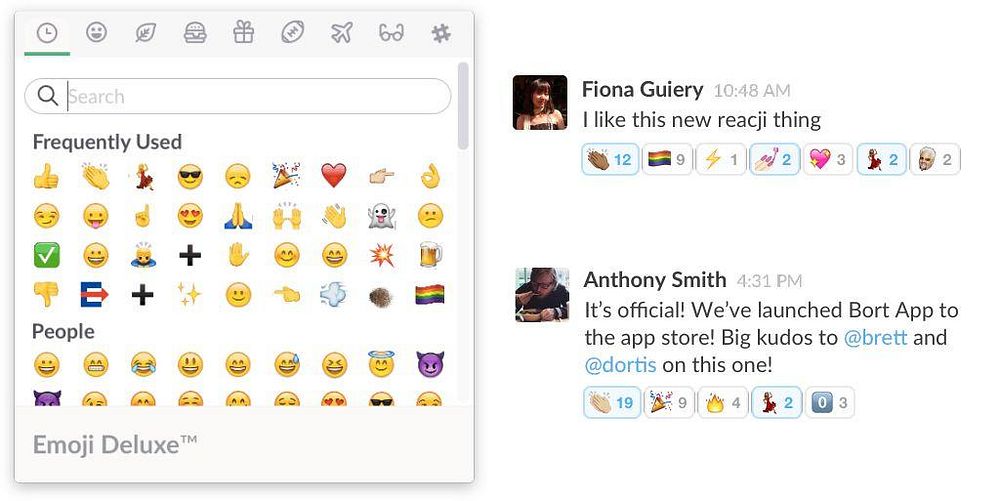
Task: Toggle fire reaction on Anthony's message
Action: tap(723, 403)
